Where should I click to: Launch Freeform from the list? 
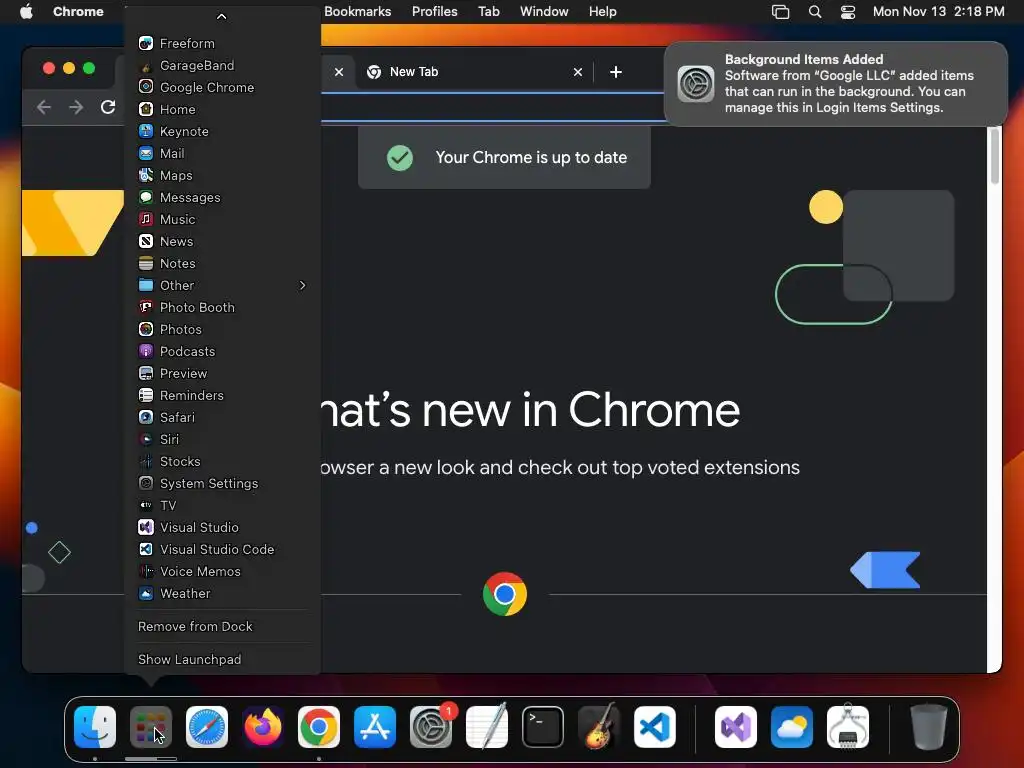pos(222,43)
